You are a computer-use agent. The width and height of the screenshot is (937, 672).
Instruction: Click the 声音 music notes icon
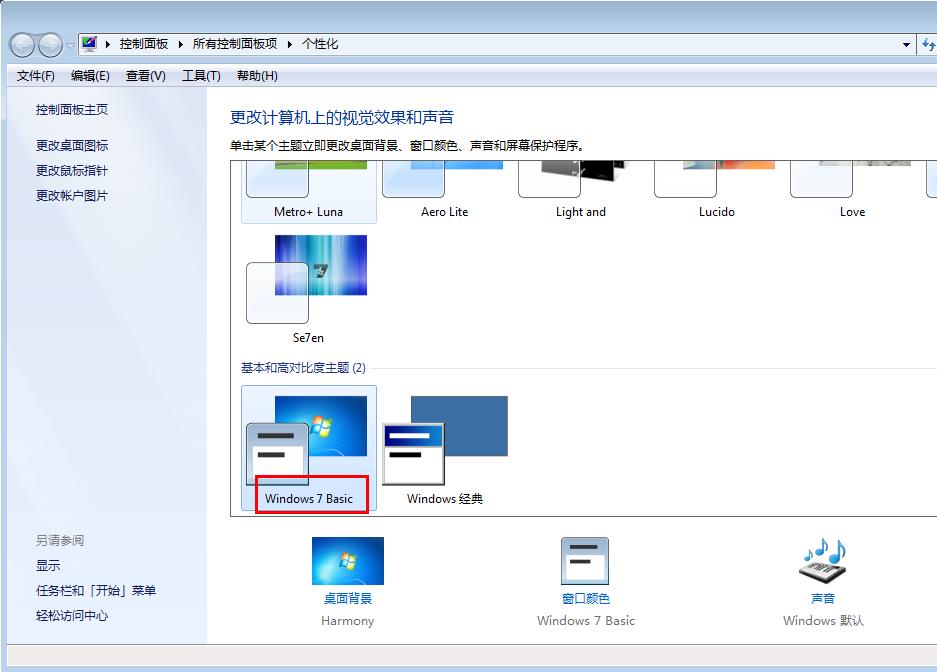tap(823, 561)
